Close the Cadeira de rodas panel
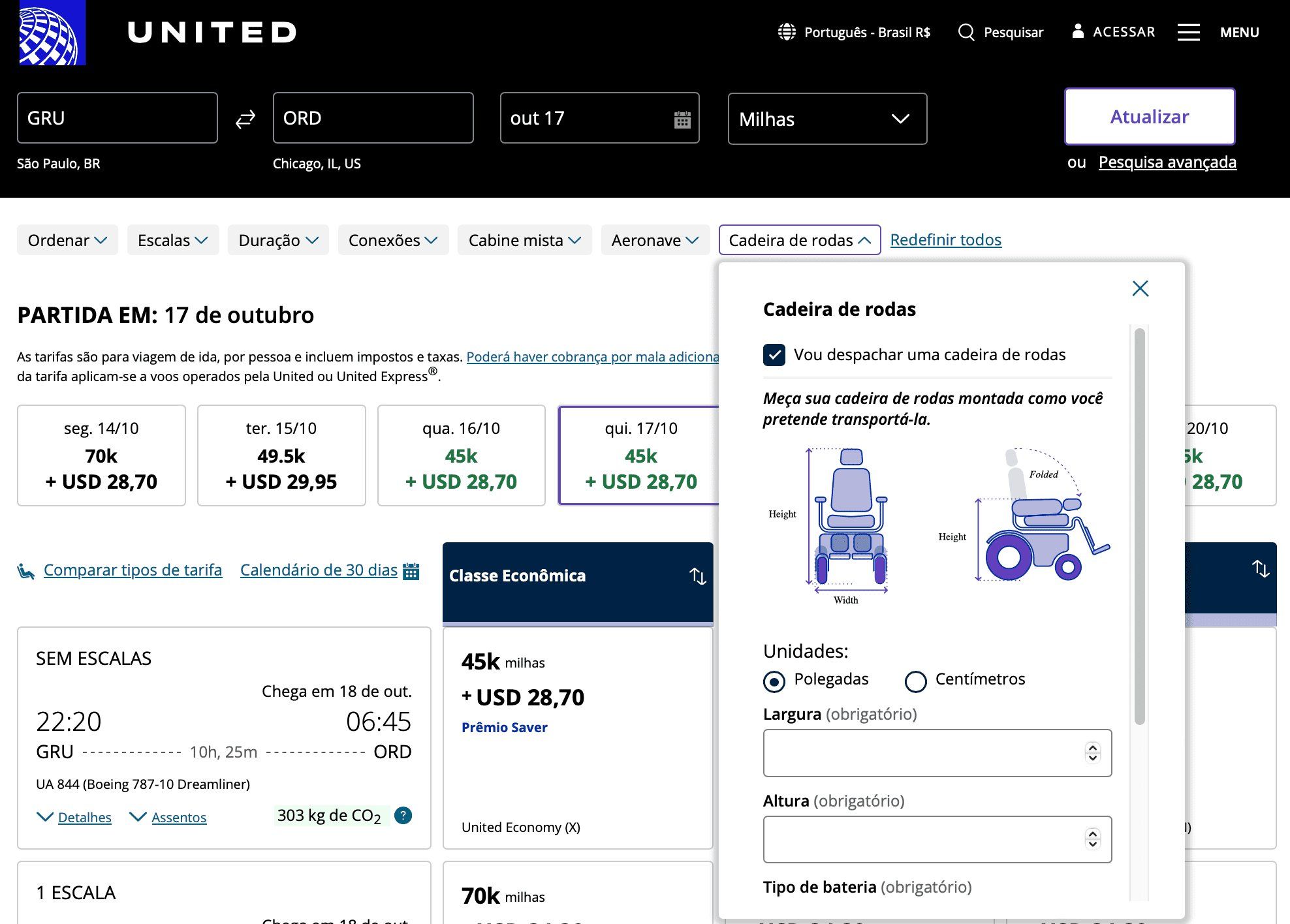This screenshot has width=1290, height=924. 1140,288
